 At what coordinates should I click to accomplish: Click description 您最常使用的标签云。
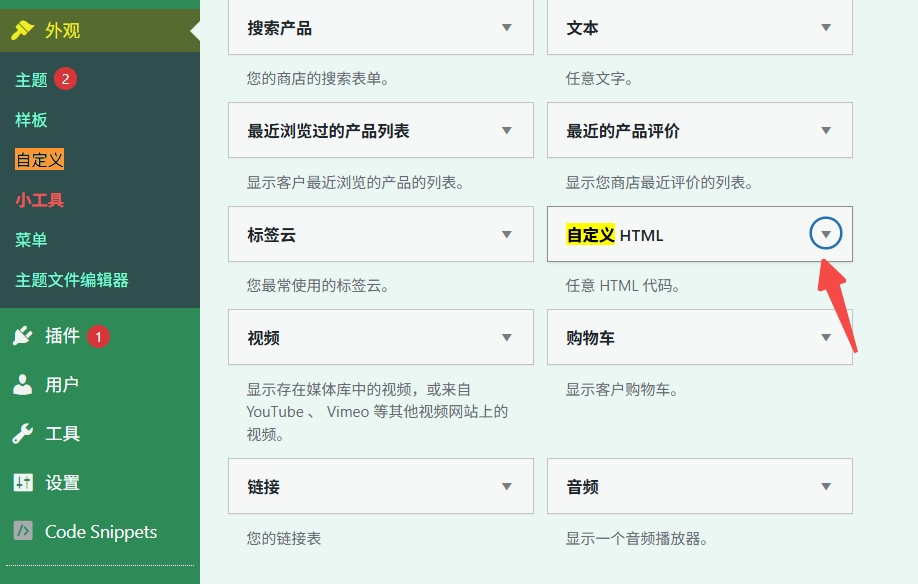click(318, 286)
